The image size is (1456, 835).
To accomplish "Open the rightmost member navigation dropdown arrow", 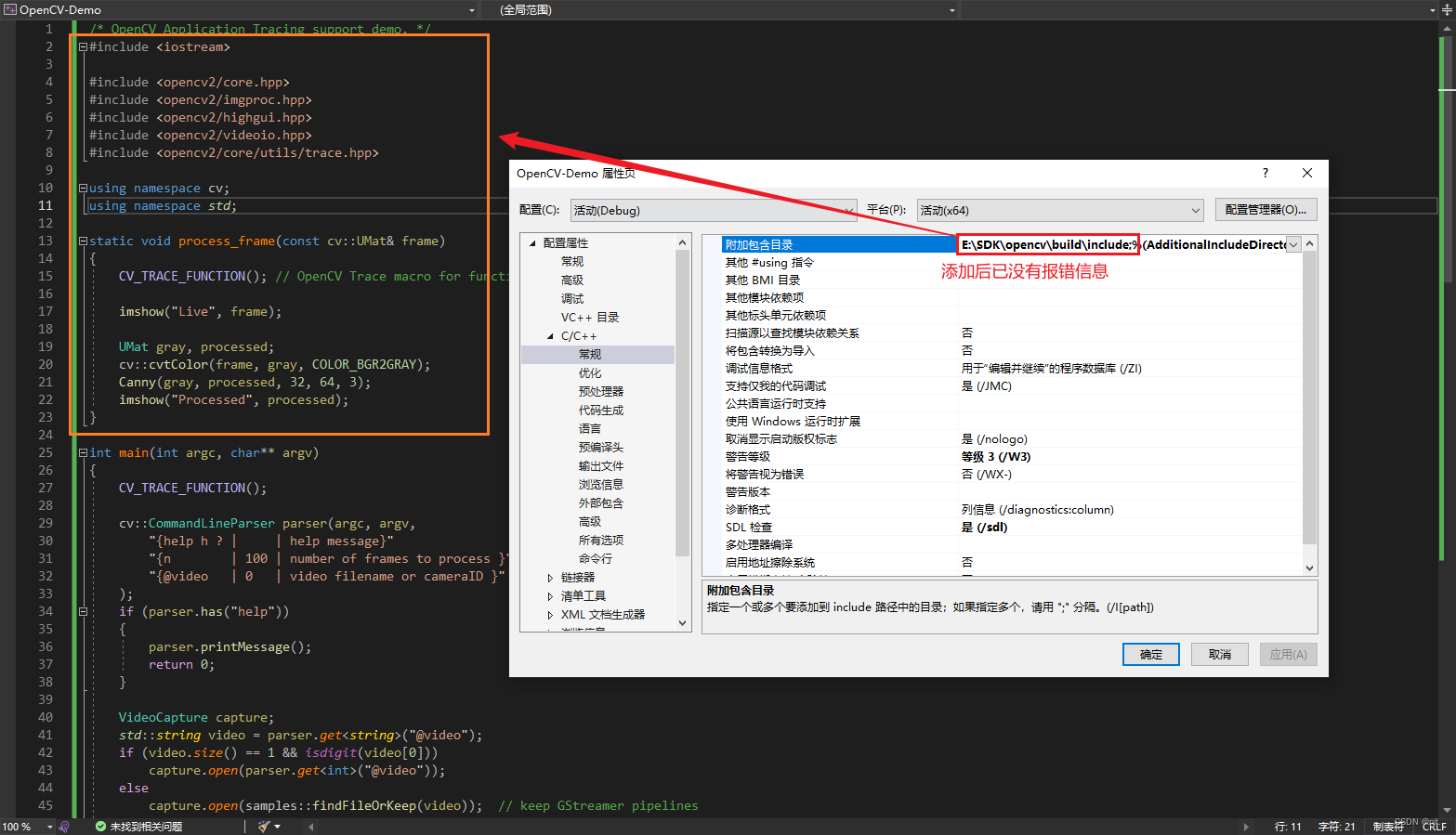I will 1432,10.
